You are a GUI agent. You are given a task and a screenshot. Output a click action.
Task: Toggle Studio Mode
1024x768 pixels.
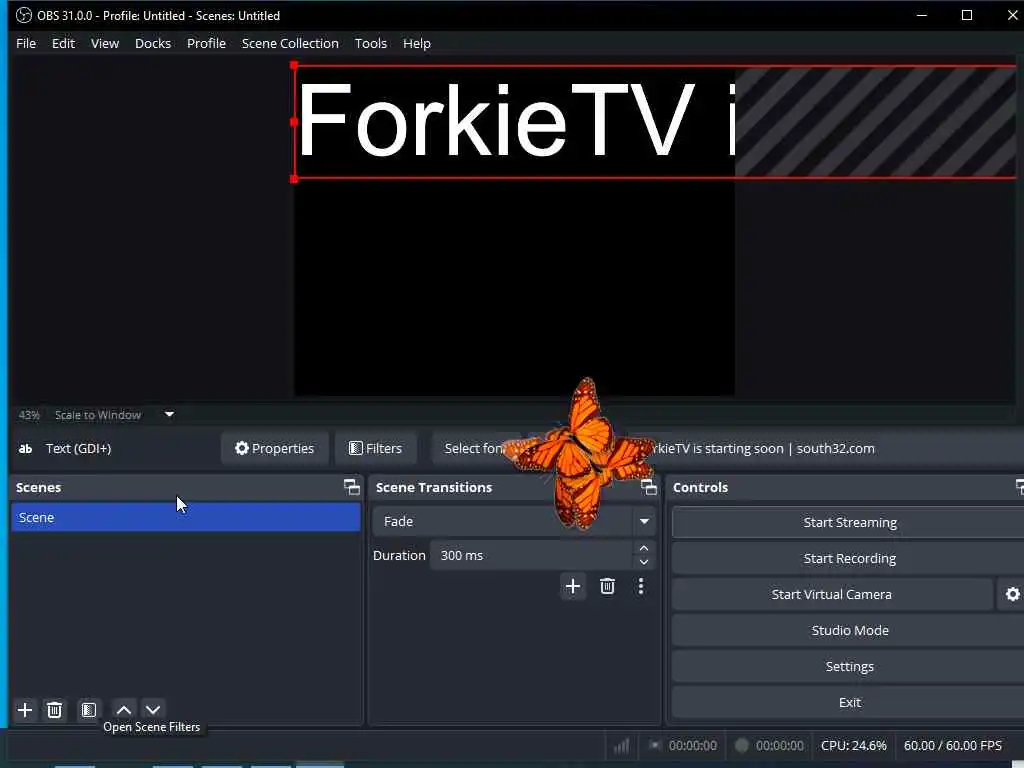point(849,630)
